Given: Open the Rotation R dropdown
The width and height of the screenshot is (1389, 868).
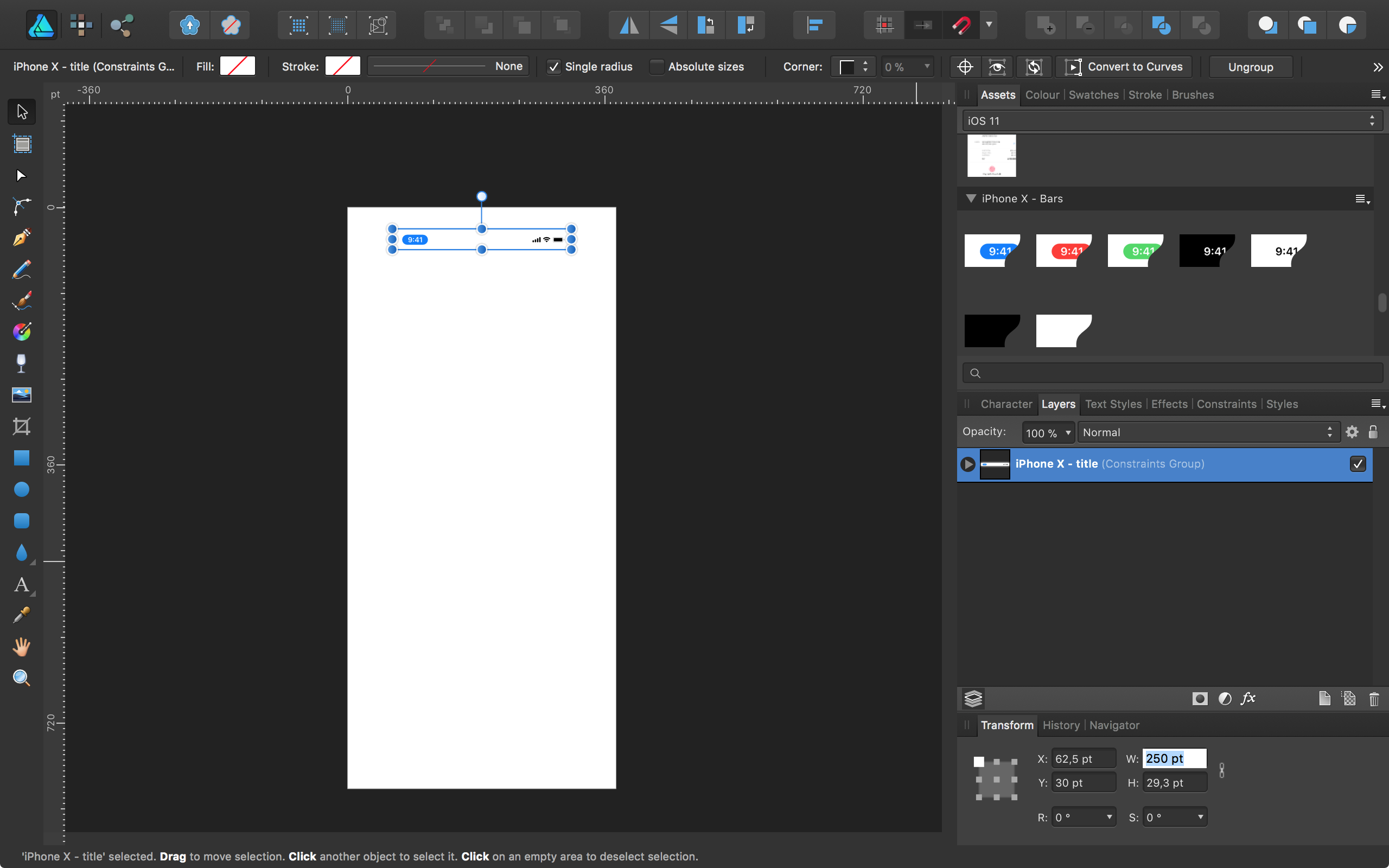Looking at the screenshot, I should click(x=1109, y=817).
